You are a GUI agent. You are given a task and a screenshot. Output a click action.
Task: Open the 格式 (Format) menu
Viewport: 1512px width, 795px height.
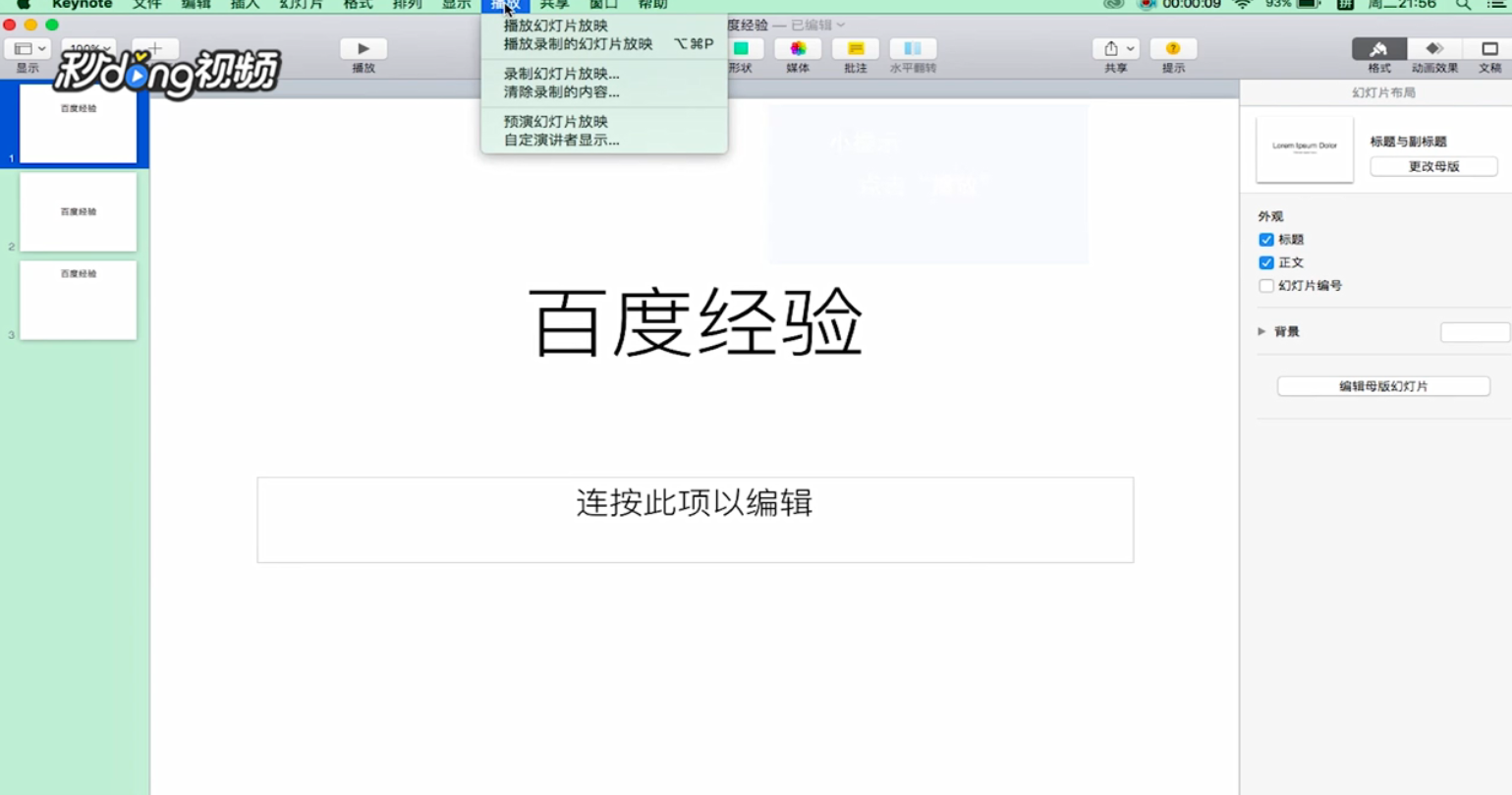[358, 5]
